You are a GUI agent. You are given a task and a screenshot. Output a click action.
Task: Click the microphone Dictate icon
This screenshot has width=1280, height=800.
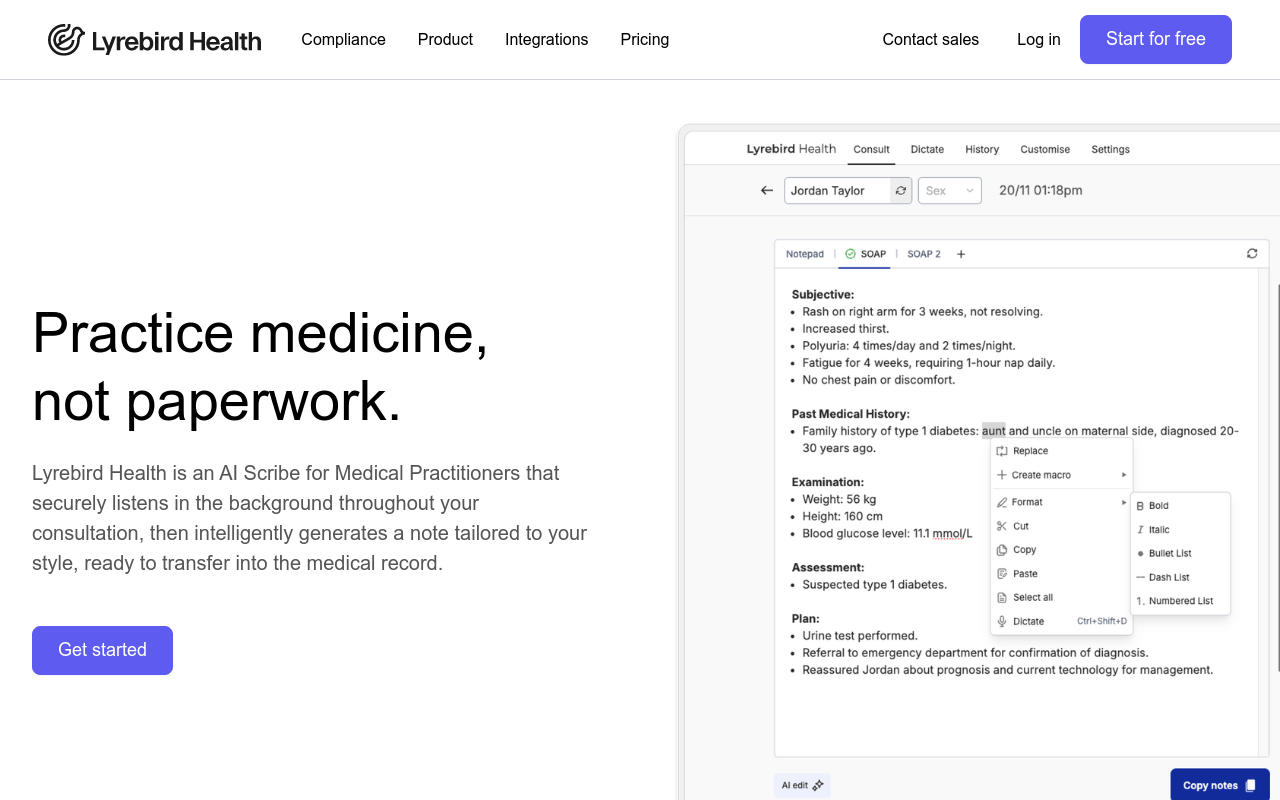click(x=1002, y=621)
